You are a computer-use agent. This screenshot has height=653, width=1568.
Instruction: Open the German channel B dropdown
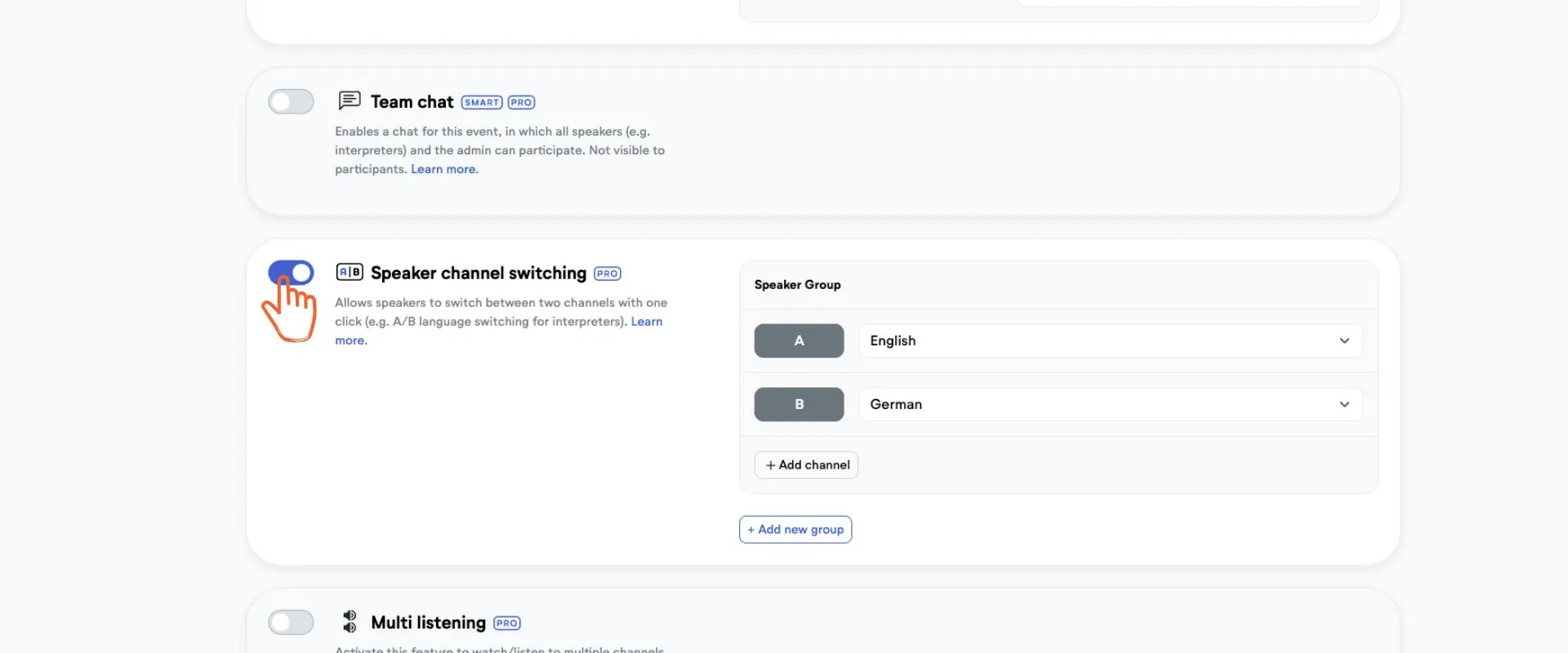pyautogui.click(x=1110, y=404)
